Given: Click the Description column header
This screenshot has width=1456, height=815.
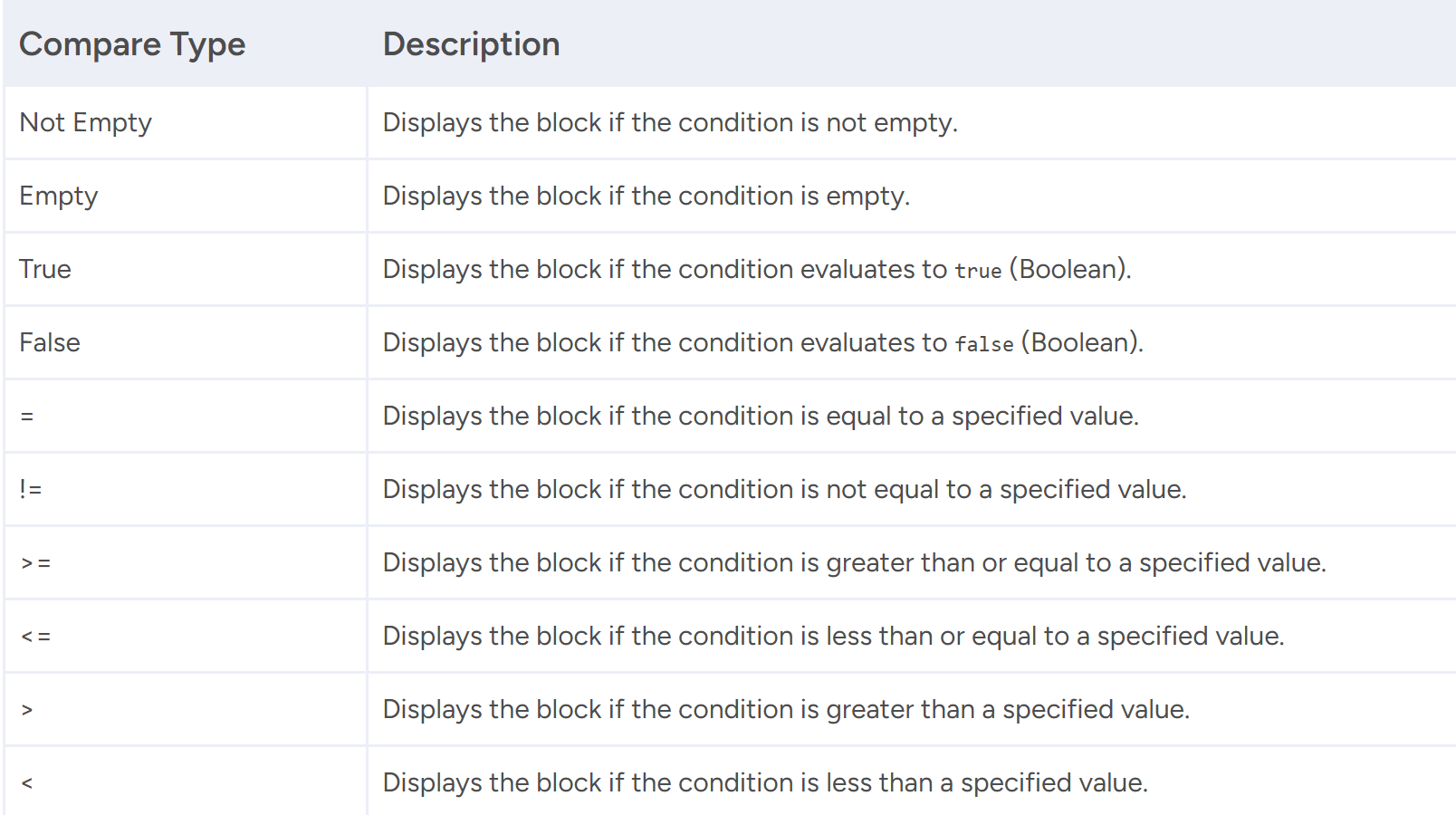Looking at the screenshot, I should coord(471,44).
